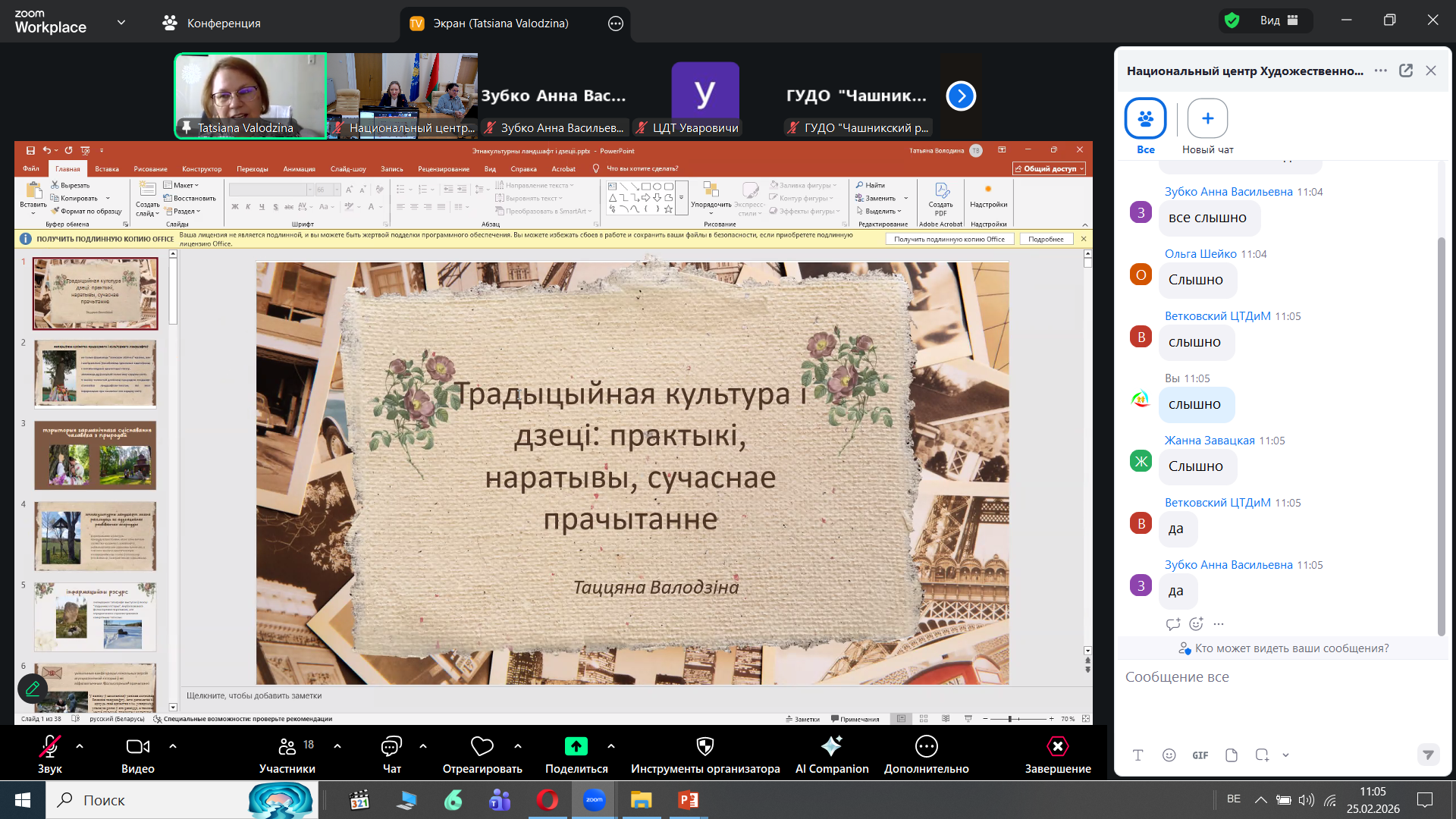This screenshot has height=819, width=1456.
Task: Select the Все chat tab
Action: click(x=1145, y=119)
